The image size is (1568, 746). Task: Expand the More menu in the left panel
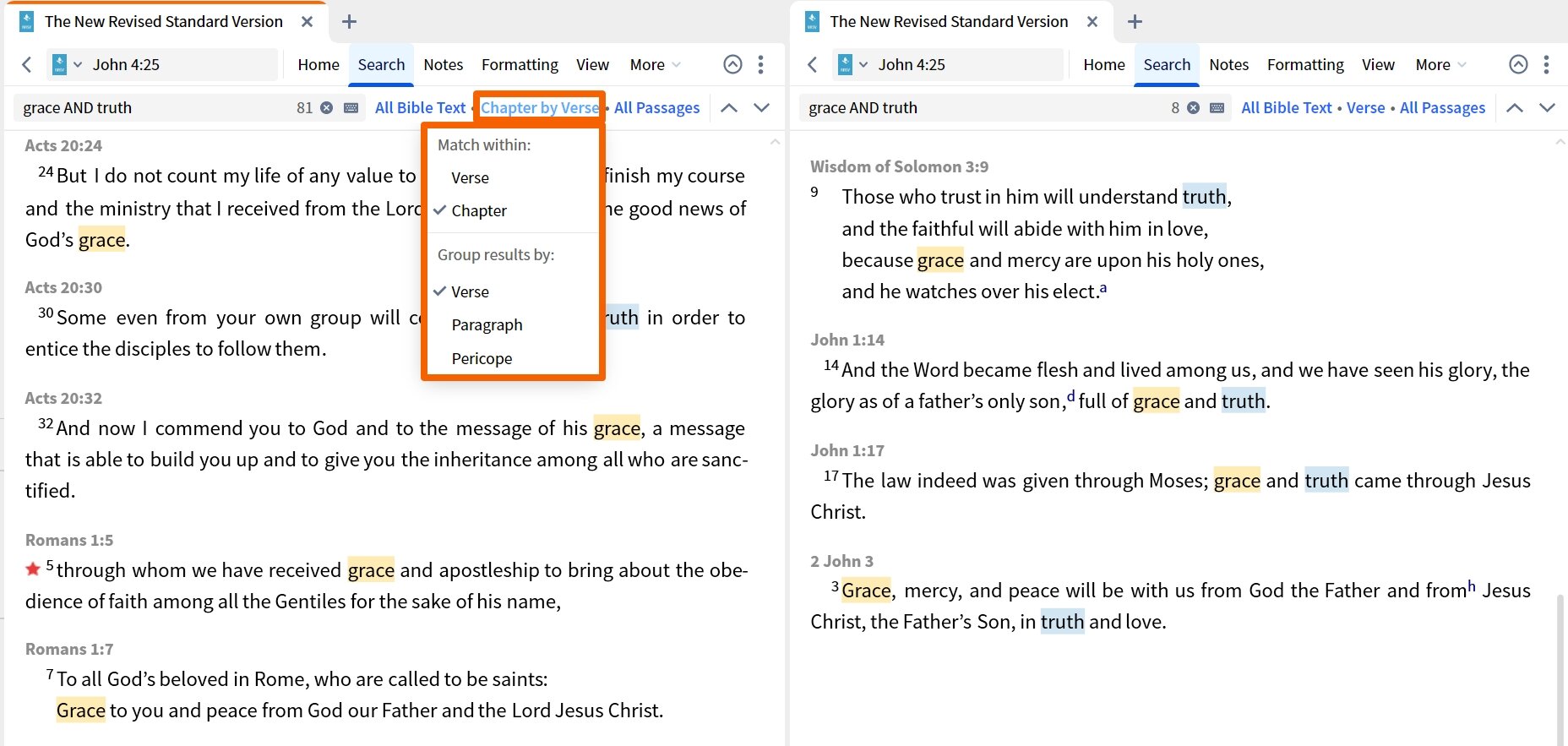[x=655, y=64]
